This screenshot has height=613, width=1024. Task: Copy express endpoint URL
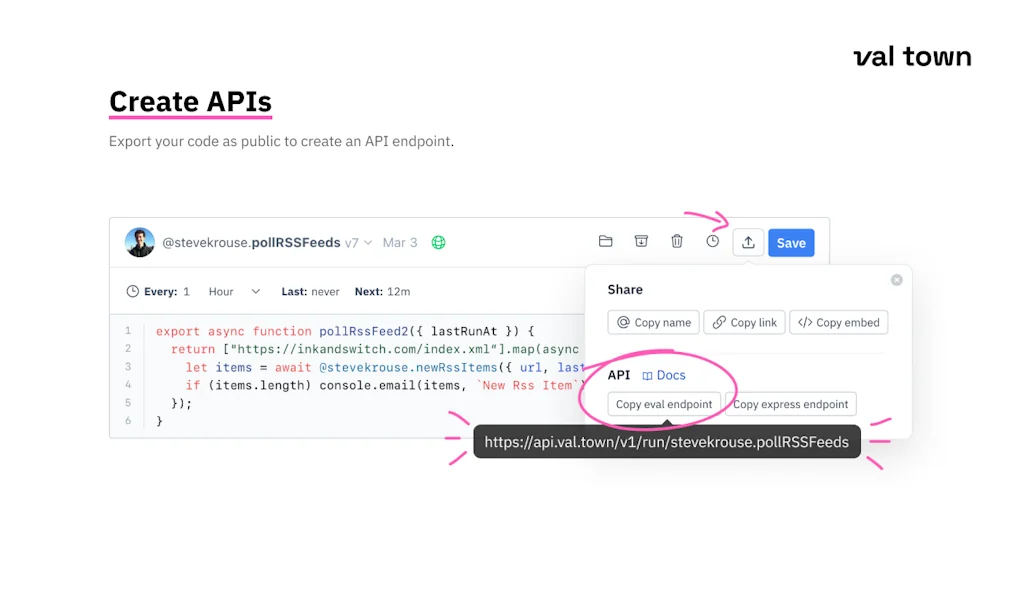point(791,404)
